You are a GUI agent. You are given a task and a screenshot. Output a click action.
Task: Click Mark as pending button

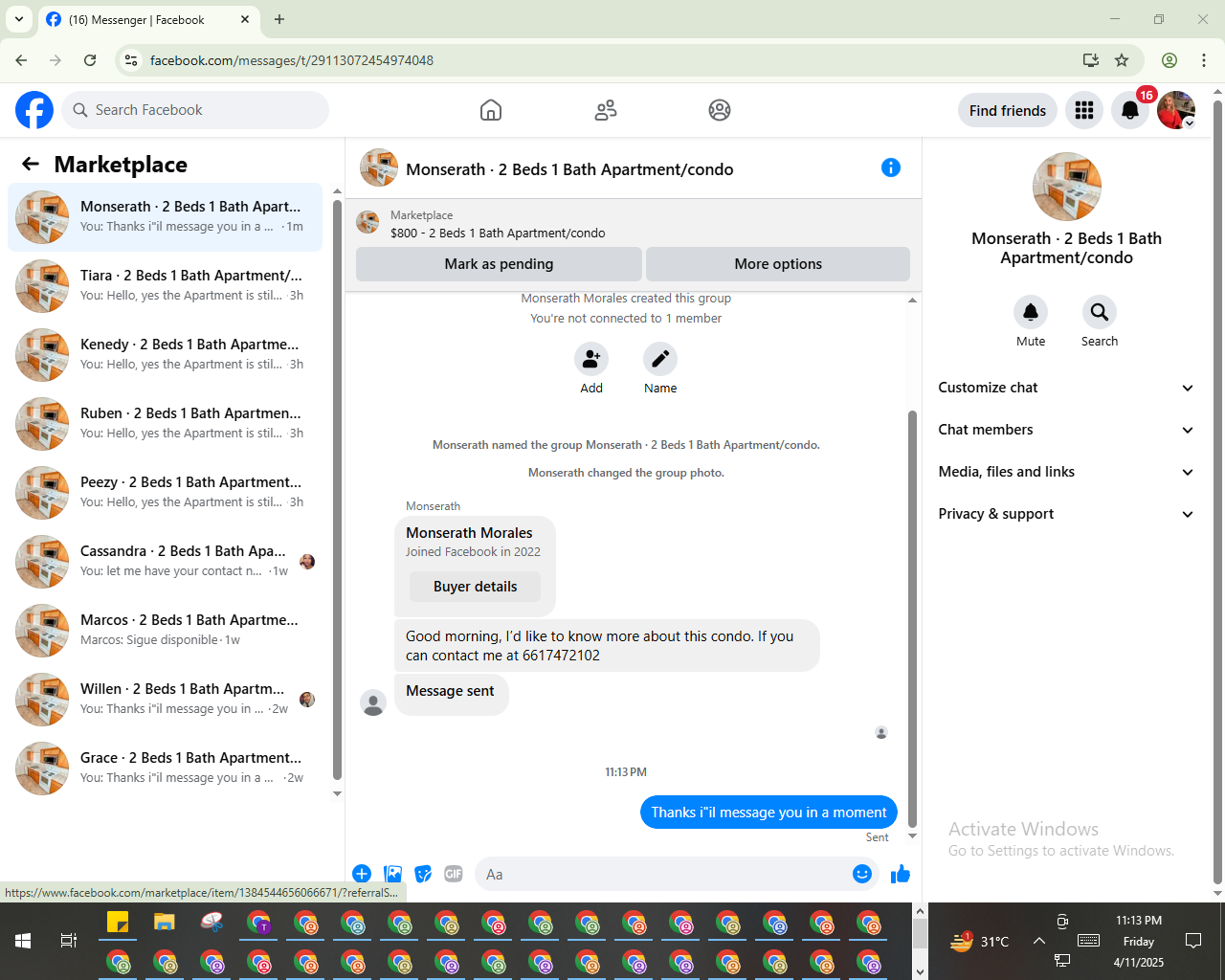click(x=499, y=264)
